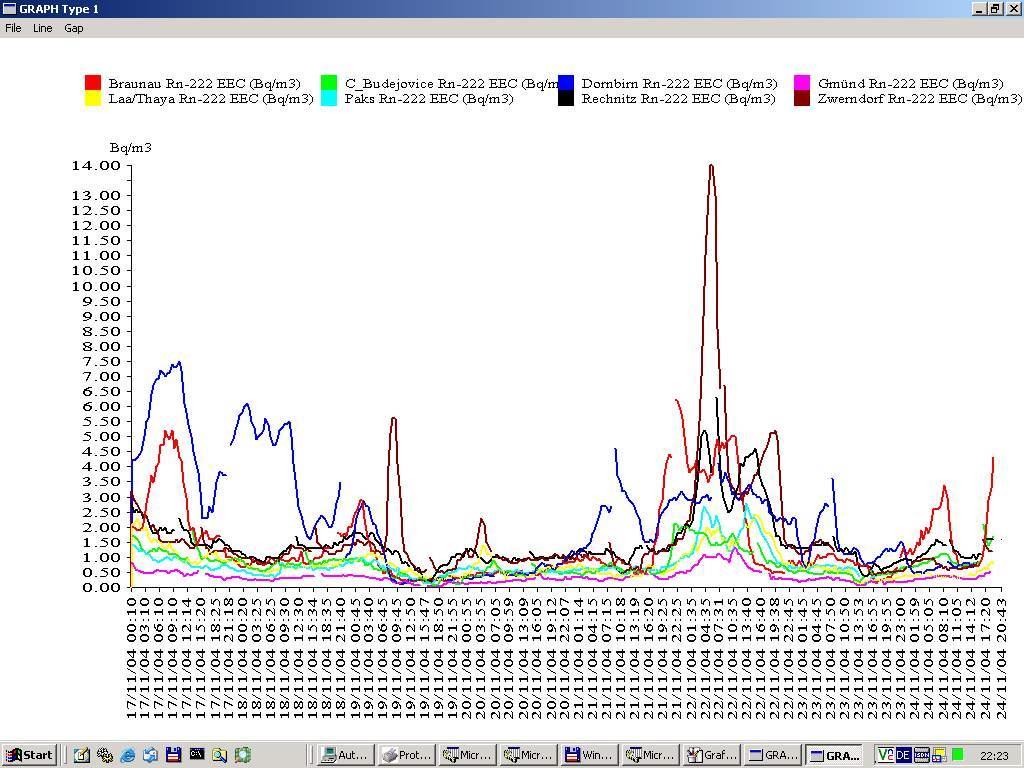Screen dimensions: 1024x768
Task: Launch the gears quick launch icon
Action: [x=104, y=755]
